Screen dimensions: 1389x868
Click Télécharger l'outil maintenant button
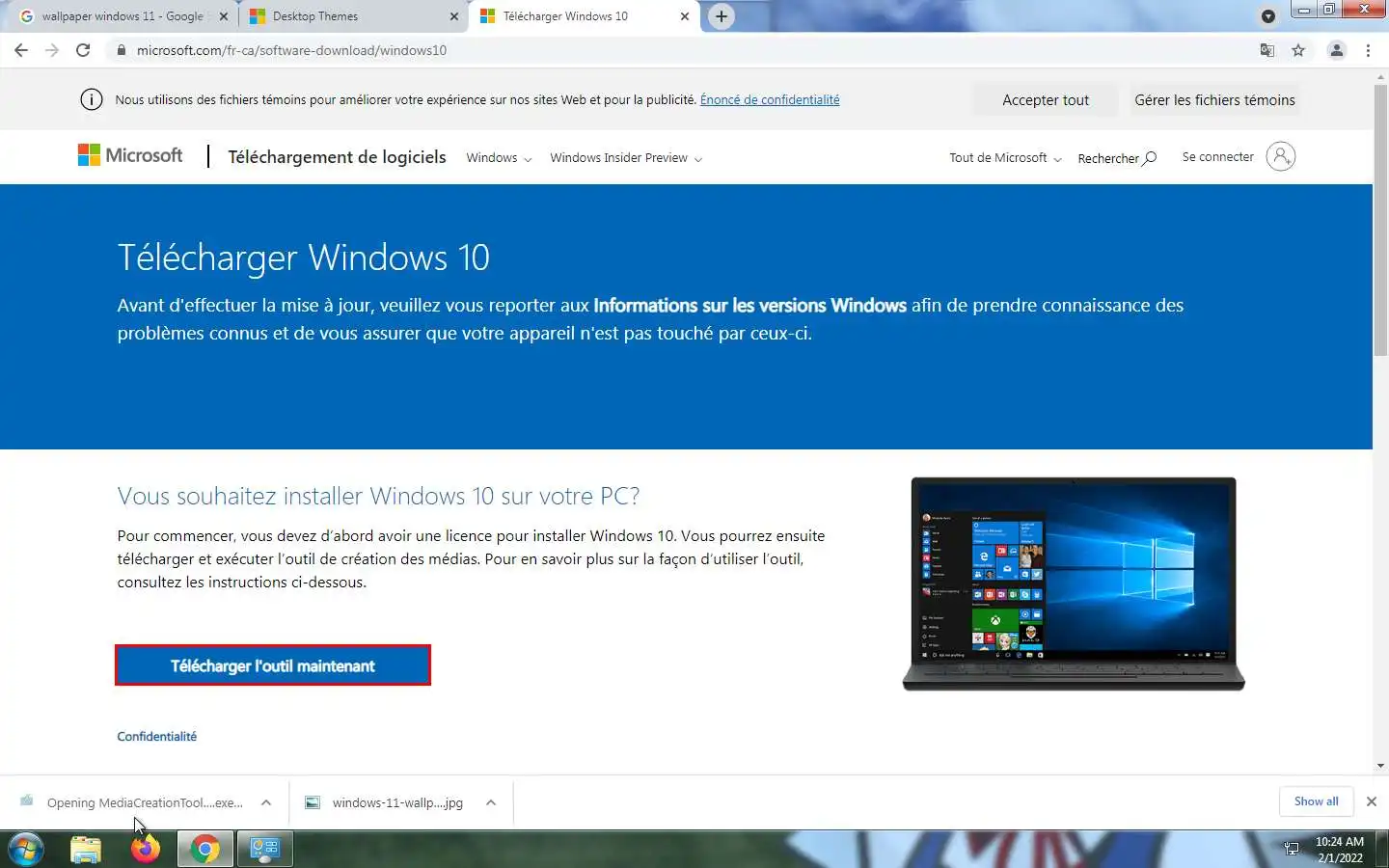click(273, 665)
